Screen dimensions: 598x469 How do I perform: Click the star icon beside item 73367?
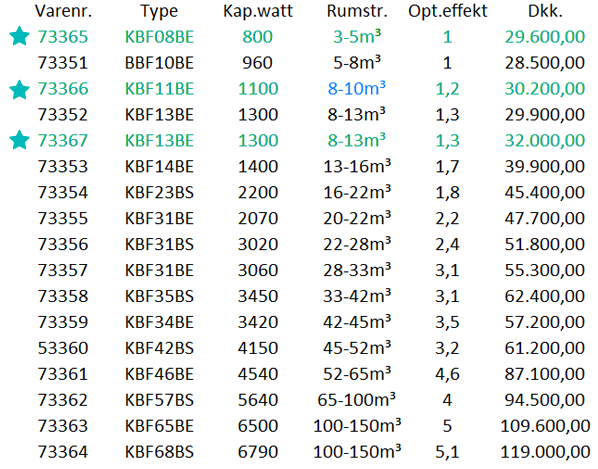pos(19,140)
